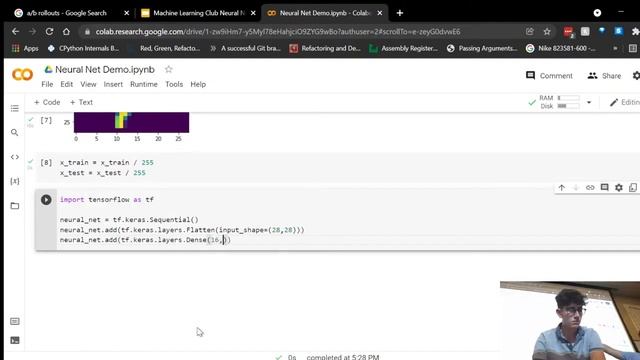Open the Comment panel
The width and height of the screenshot is (640, 360).
click(549, 76)
